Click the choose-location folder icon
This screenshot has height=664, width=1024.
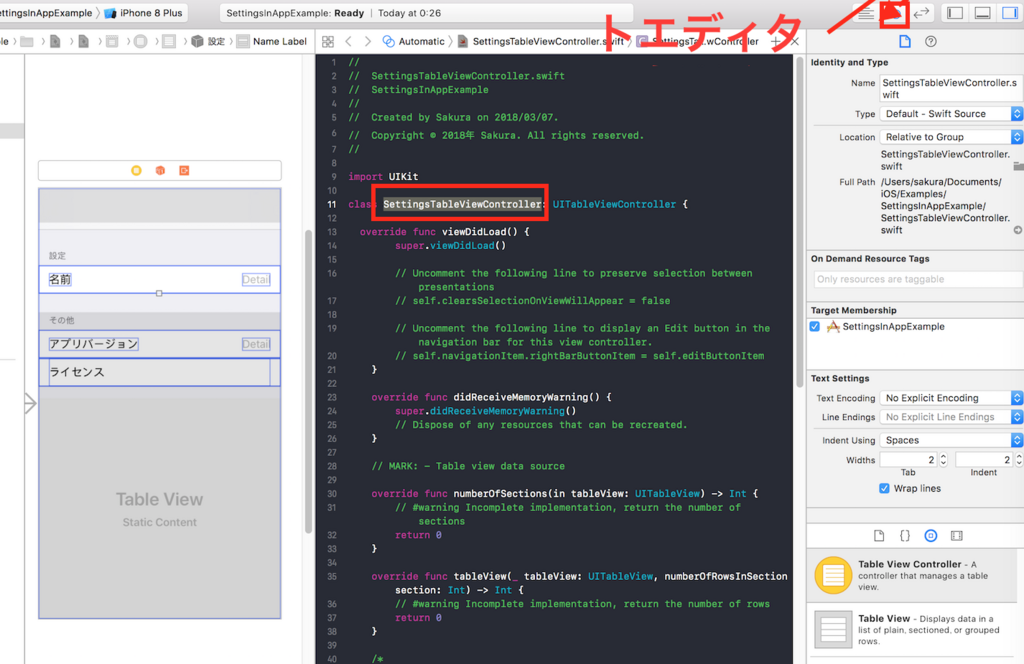coord(1019,166)
